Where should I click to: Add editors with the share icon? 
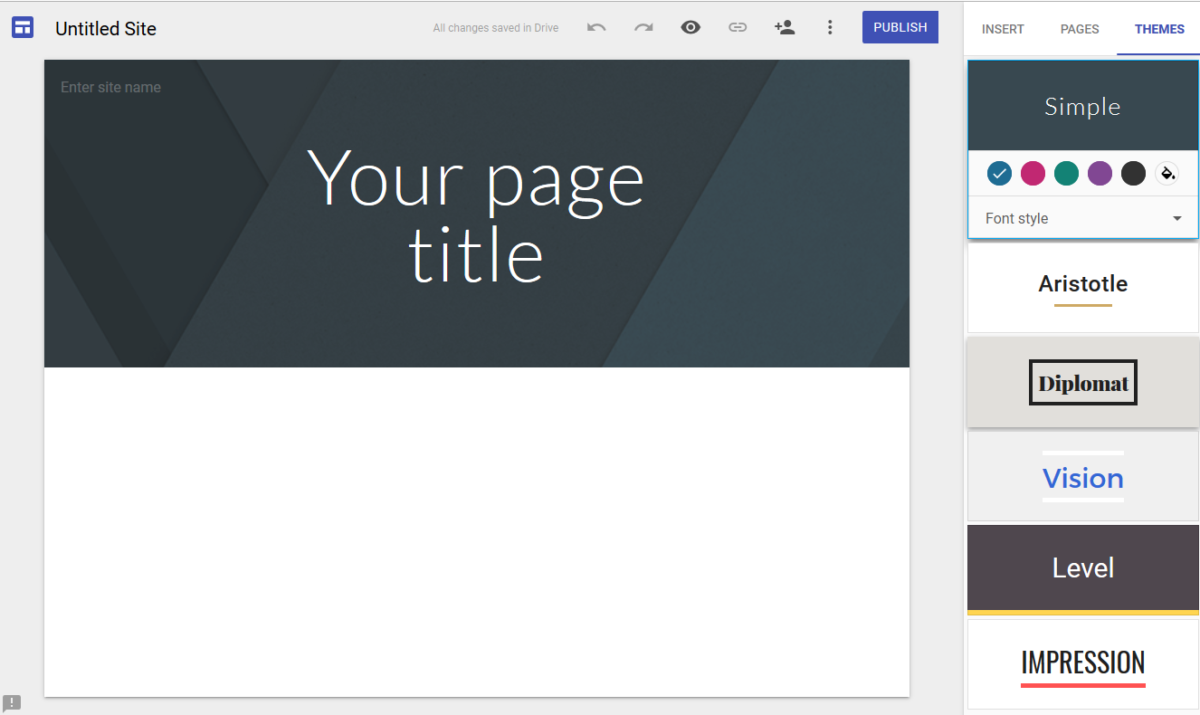pyautogui.click(x=784, y=27)
